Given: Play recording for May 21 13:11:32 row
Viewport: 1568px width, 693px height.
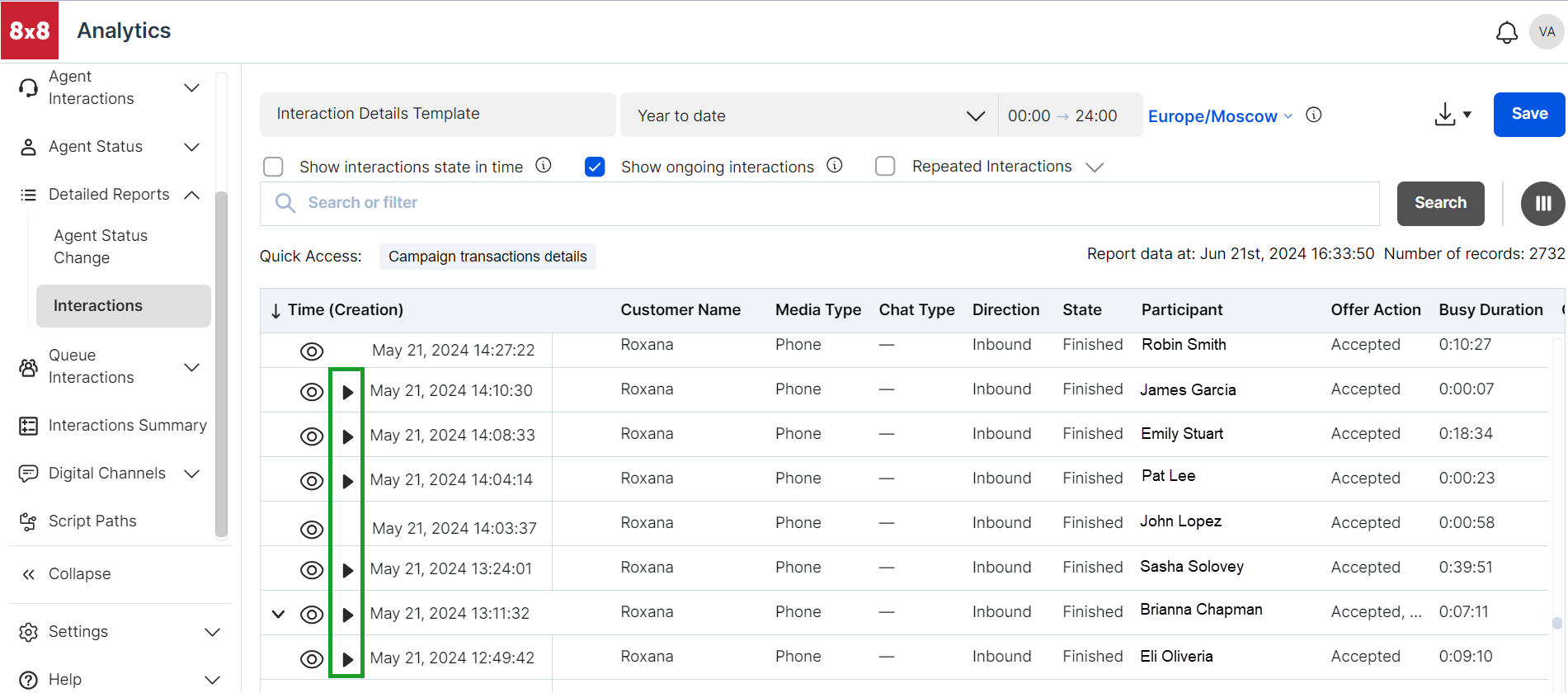Looking at the screenshot, I should tap(347, 615).
